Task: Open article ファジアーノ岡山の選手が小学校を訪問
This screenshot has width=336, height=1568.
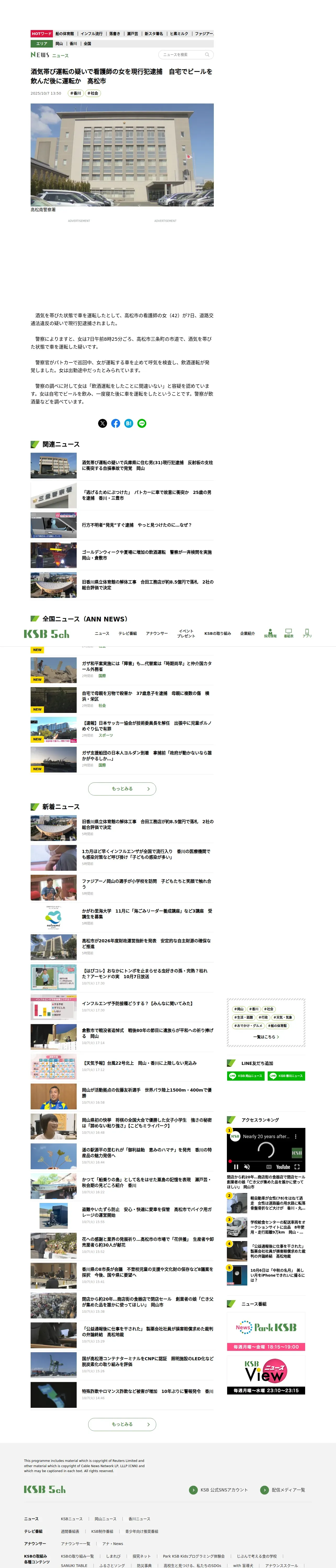Action: tap(122, 887)
